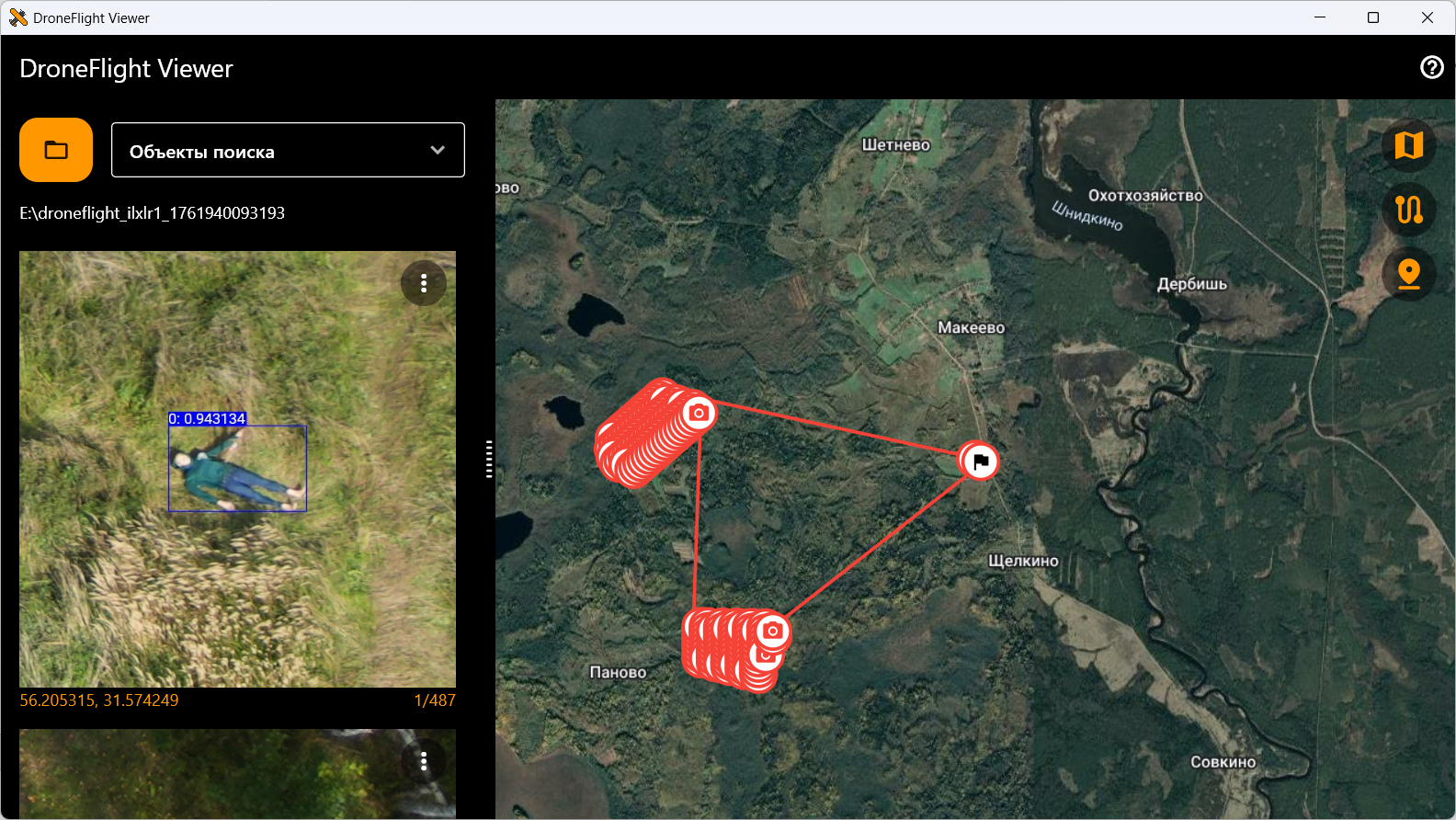Image resolution: width=1456 pixels, height=820 pixels.
Task: Click the start flag marker on map
Action: coord(980,461)
